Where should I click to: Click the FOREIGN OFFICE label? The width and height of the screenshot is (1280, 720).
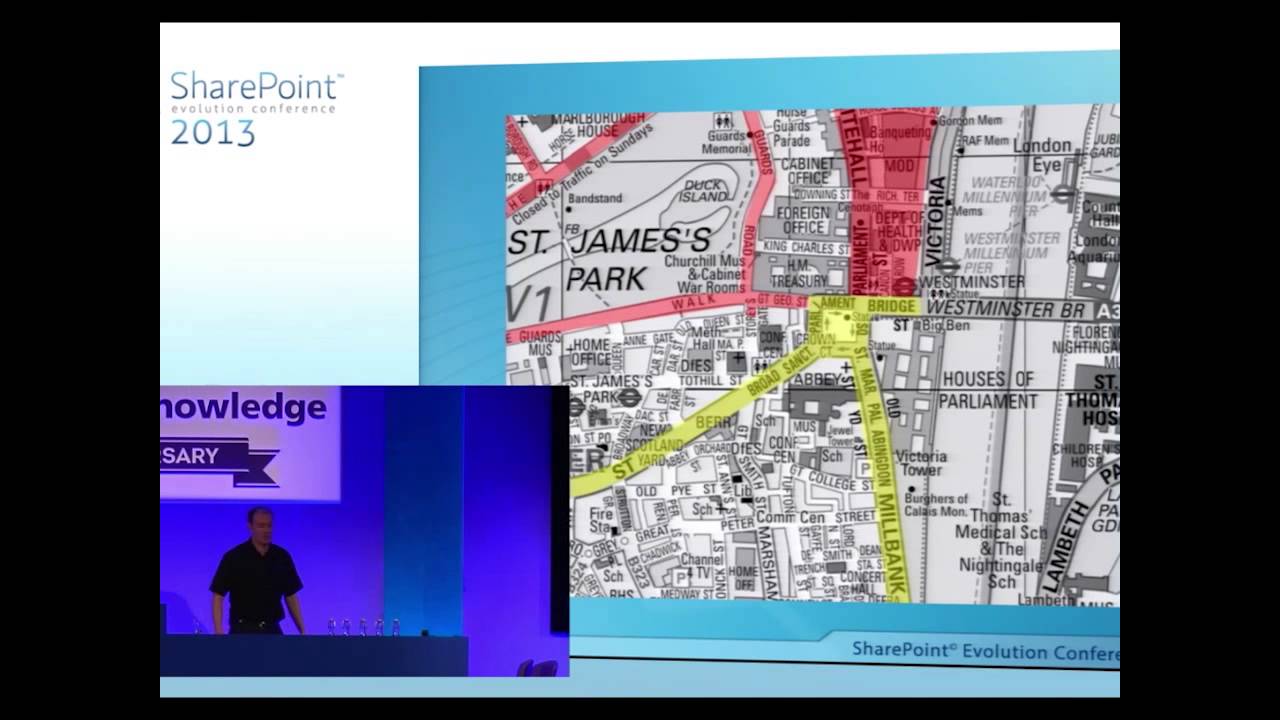click(805, 219)
